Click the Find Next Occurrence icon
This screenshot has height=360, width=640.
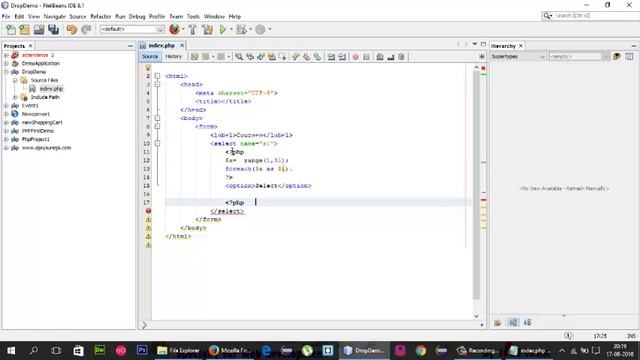(260, 57)
